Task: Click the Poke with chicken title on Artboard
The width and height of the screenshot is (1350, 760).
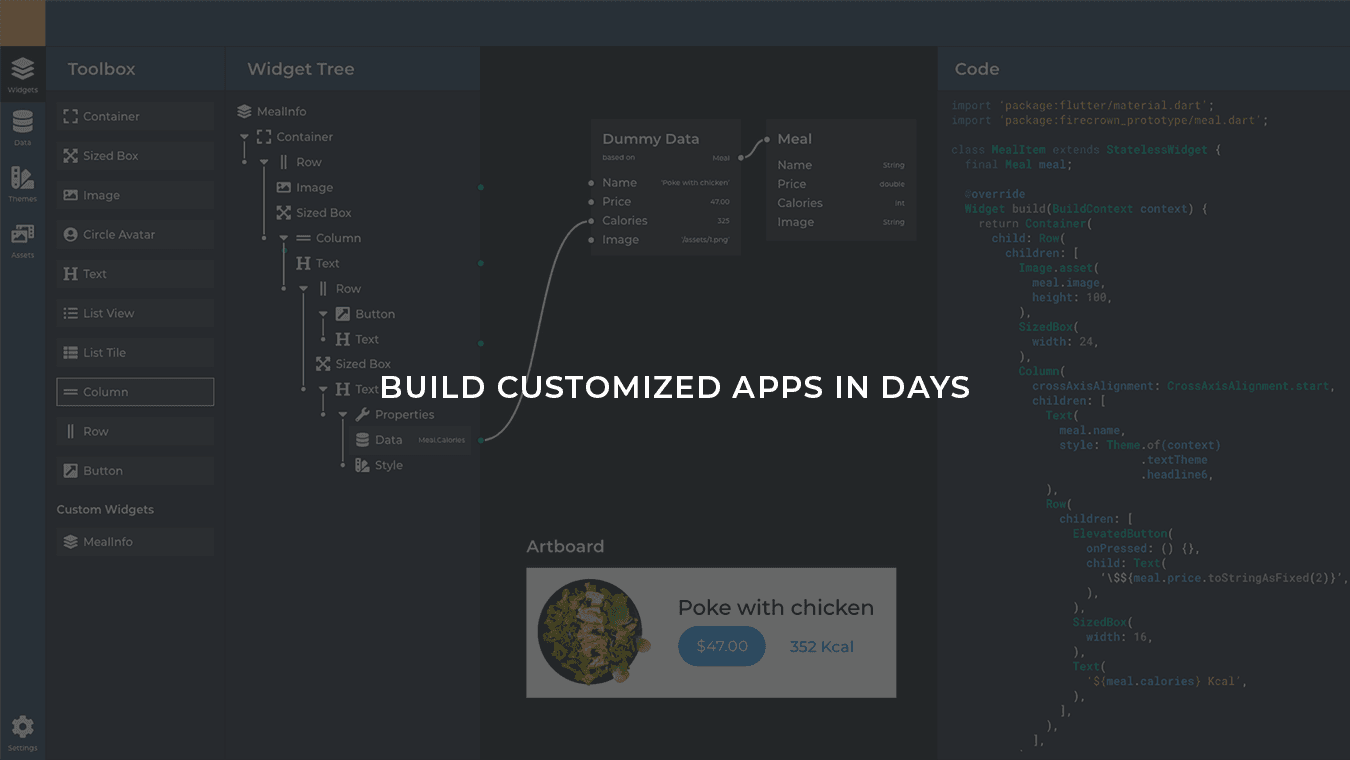Action: point(776,608)
